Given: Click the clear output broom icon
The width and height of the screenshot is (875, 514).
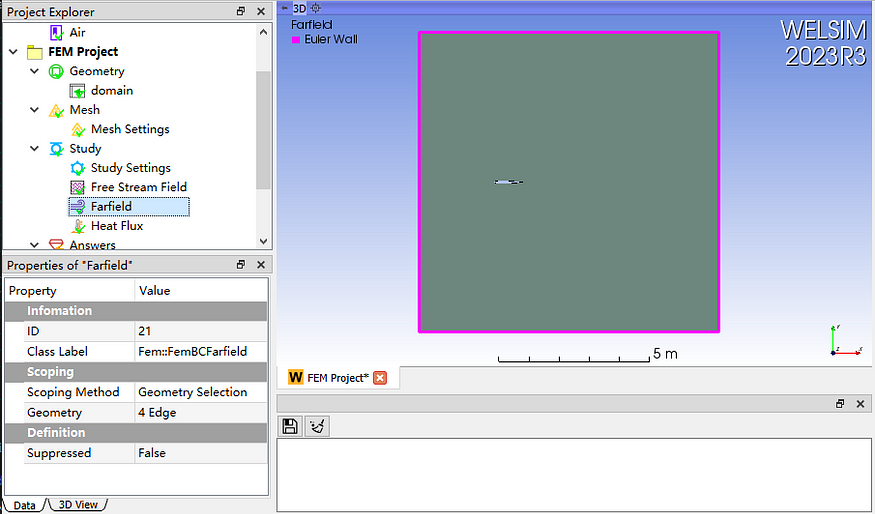Looking at the screenshot, I should pyautogui.click(x=317, y=426).
